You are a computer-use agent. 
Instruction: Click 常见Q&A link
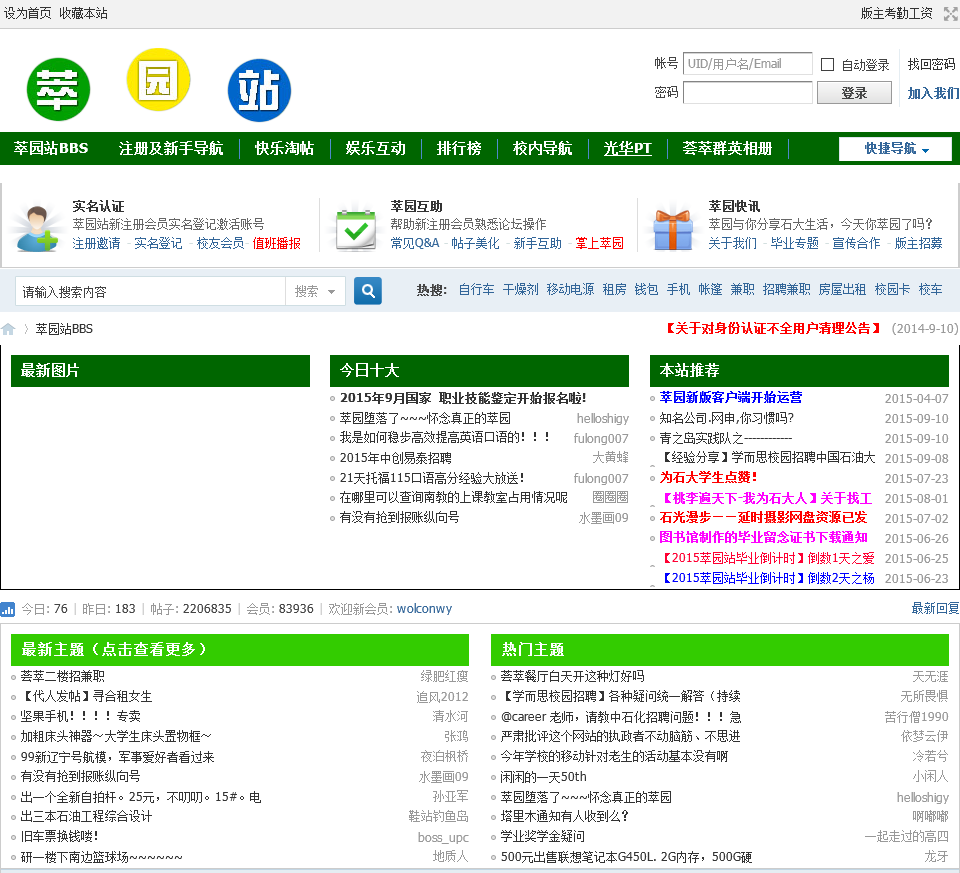click(x=414, y=243)
